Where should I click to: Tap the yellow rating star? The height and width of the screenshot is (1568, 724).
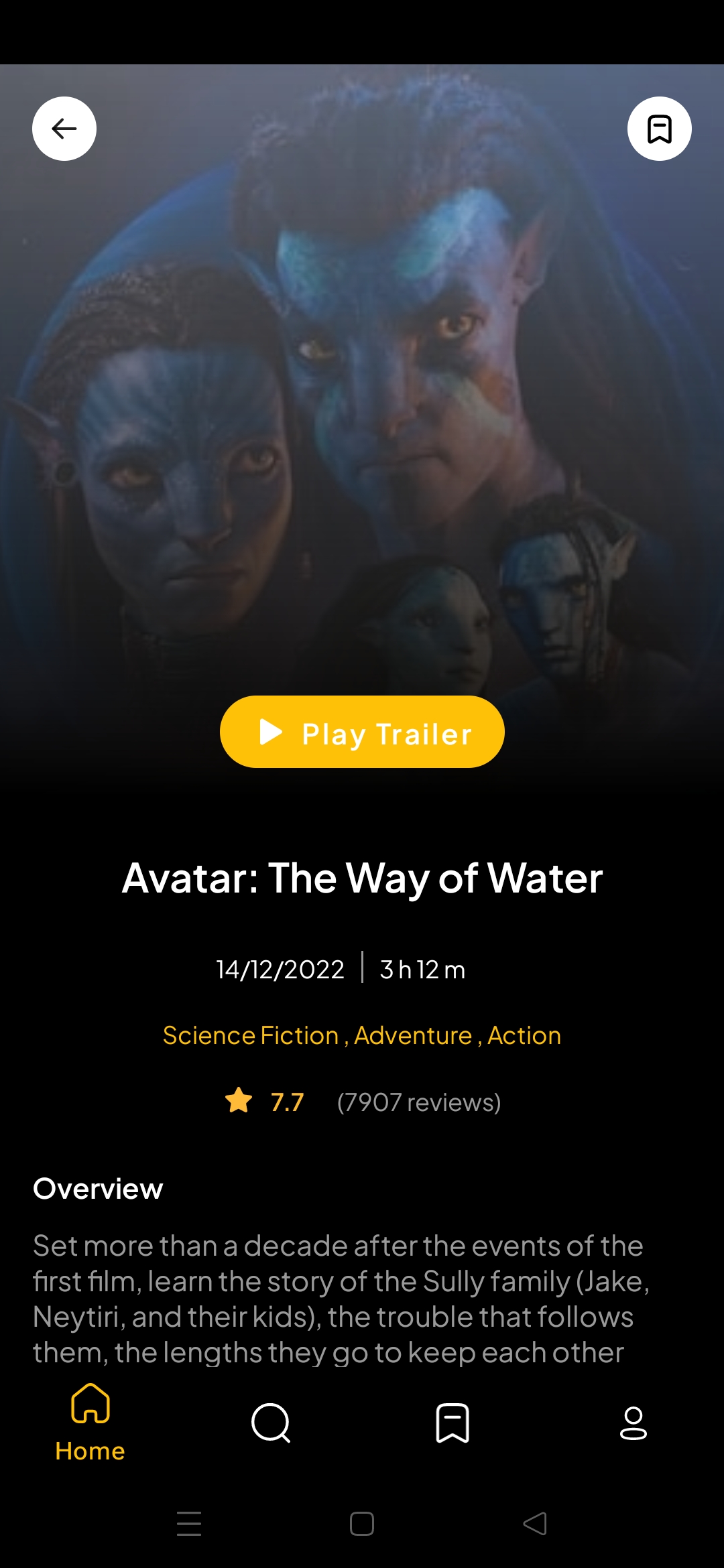[x=239, y=1101]
